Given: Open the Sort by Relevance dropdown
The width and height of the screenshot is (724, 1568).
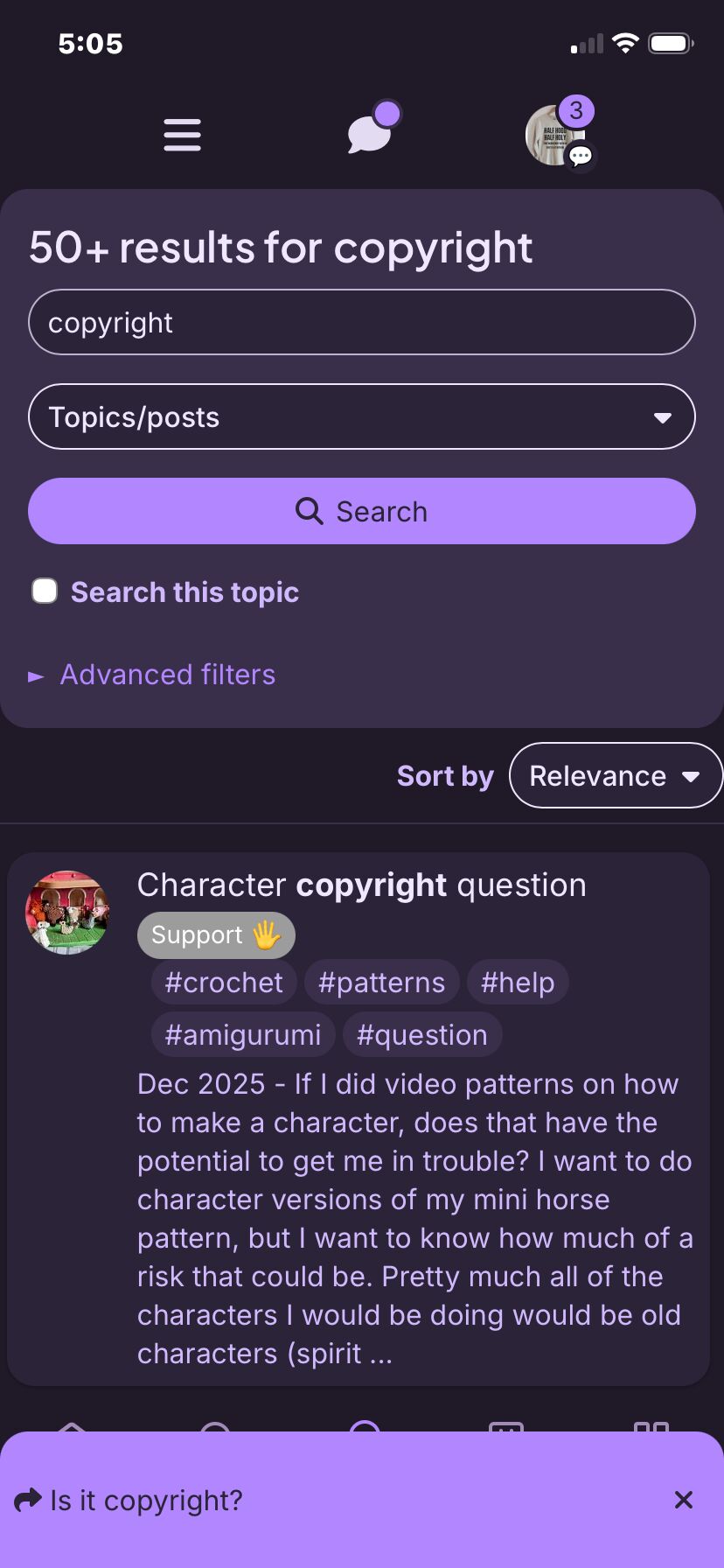Looking at the screenshot, I should tap(615, 775).
